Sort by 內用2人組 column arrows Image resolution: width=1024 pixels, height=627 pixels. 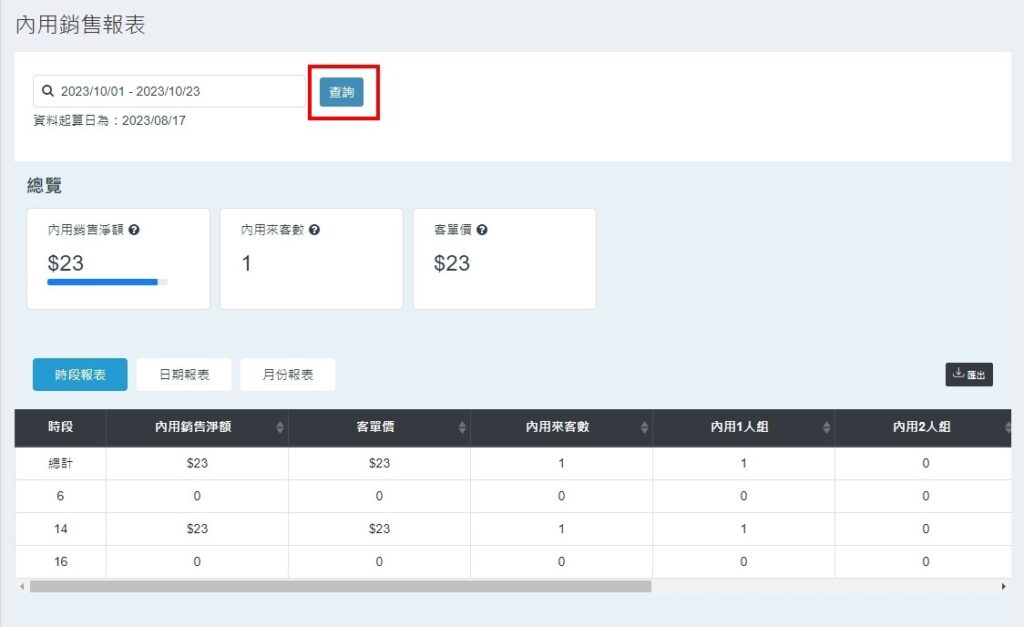coord(1008,427)
